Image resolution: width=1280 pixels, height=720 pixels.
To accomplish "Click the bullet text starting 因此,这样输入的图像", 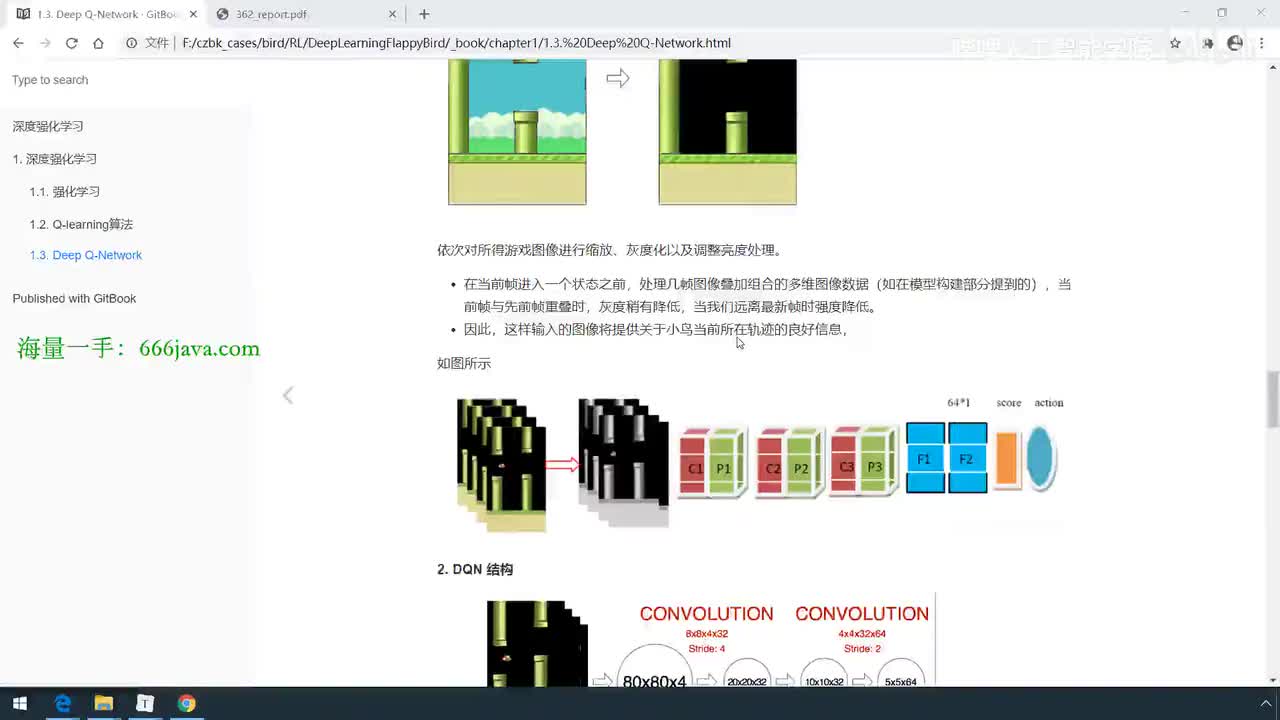I will coord(656,329).
